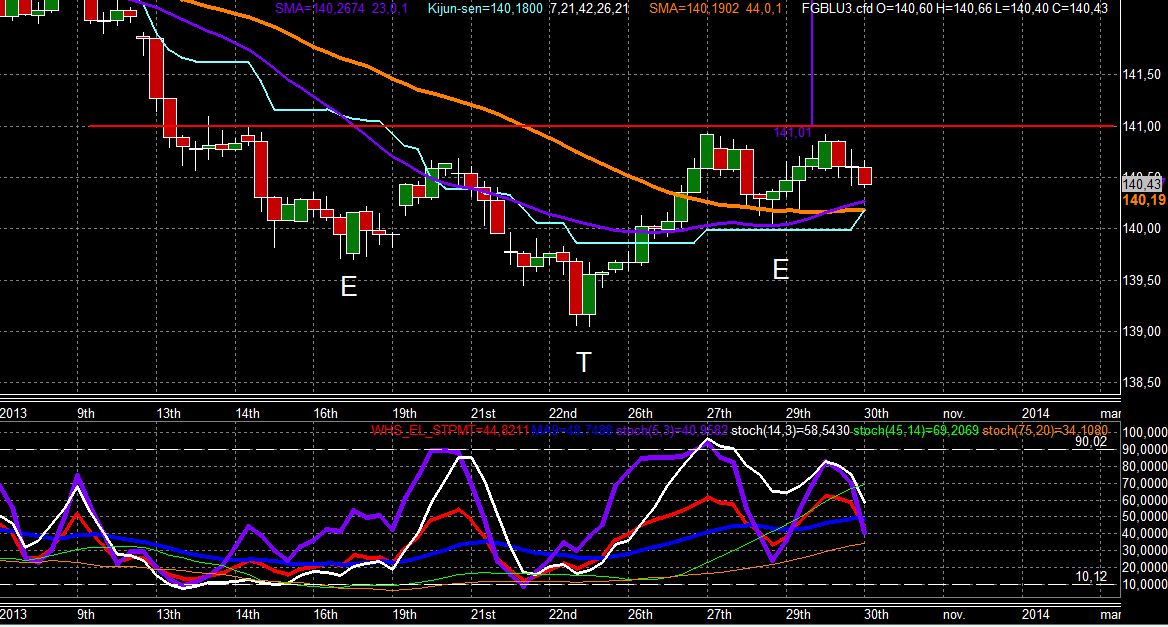The height and width of the screenshot is (627, 1168).
Task: Click the purple SMA=140,2674 indicator label
Action: [320, 9]
